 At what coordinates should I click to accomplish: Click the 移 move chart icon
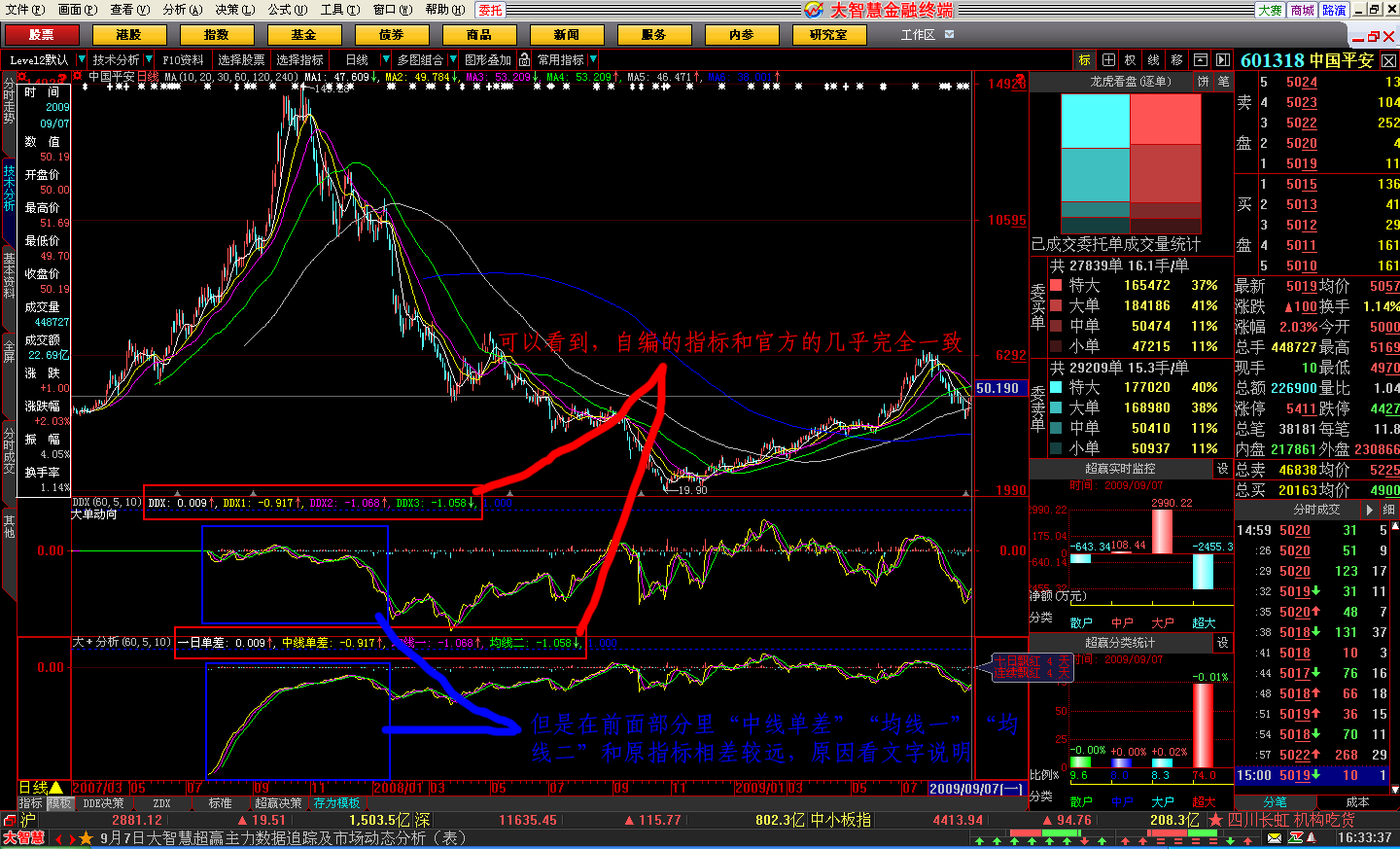[x=1177, y=60]
